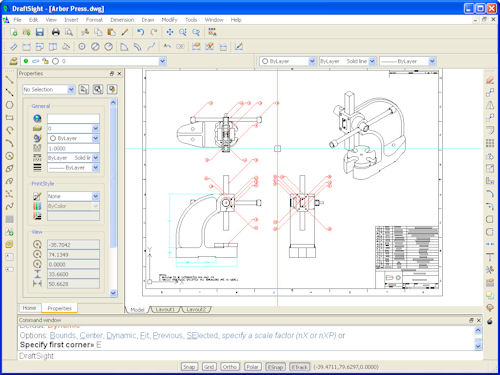Click the Paste clipboard icon
This screenshot has height=375, width=500.
111,32
